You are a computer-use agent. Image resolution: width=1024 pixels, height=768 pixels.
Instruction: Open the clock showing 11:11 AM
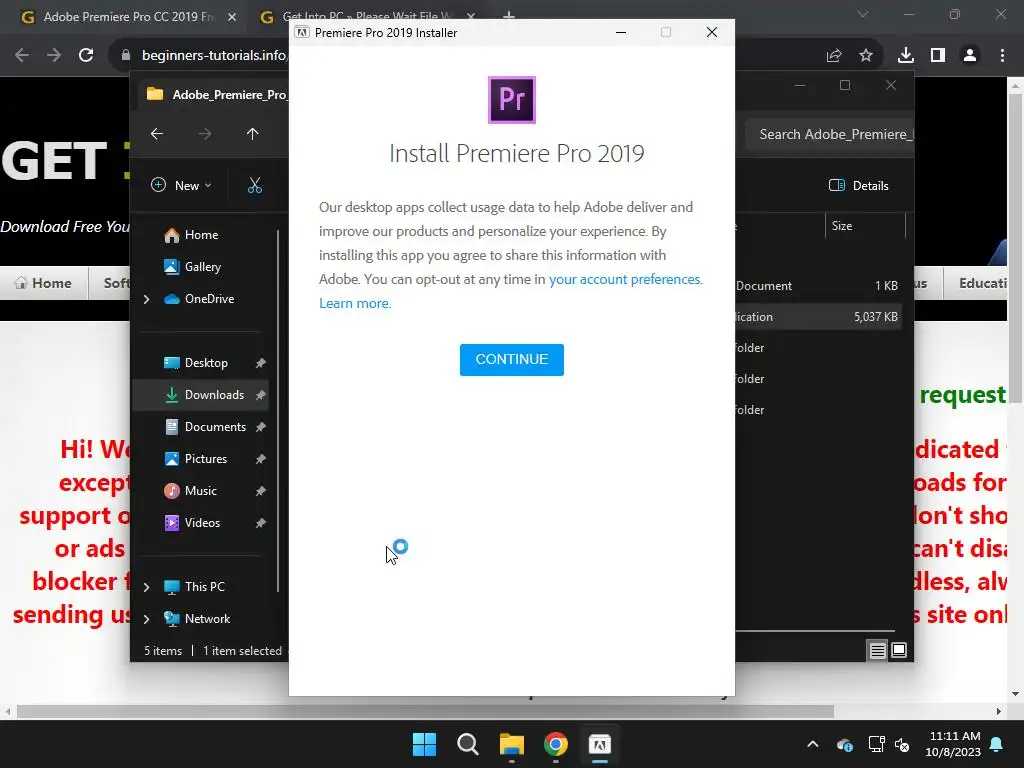click(x=953, y=744)
